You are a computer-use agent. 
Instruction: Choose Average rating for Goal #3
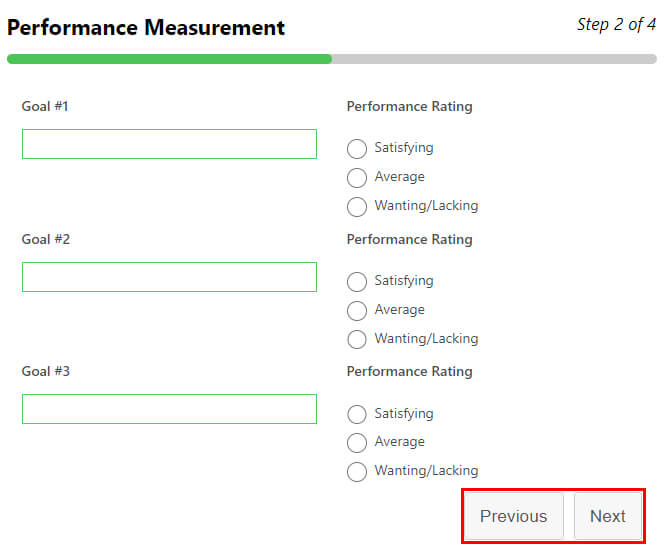click(357, 443)
